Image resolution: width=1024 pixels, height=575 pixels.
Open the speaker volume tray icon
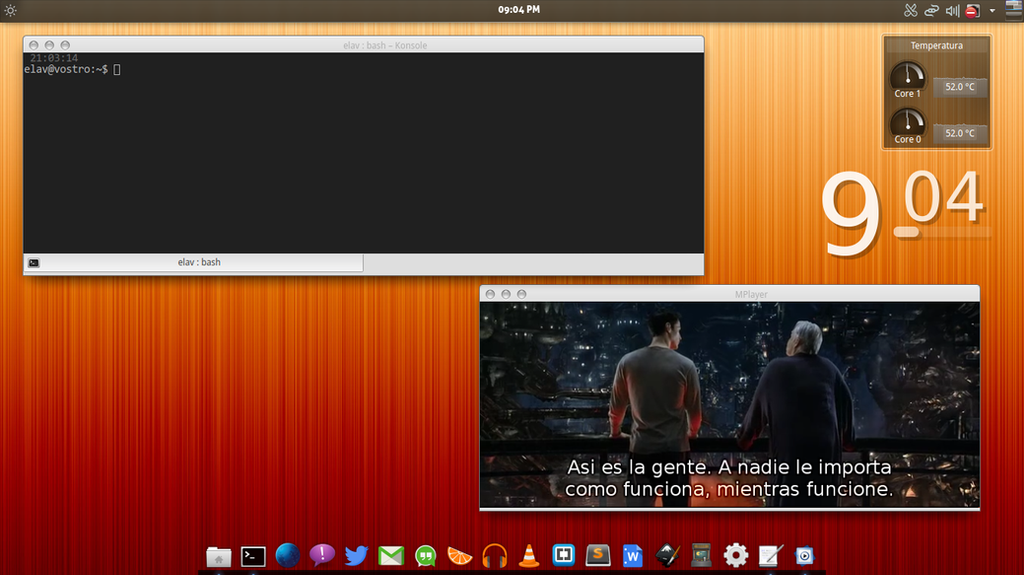point(952,10)
